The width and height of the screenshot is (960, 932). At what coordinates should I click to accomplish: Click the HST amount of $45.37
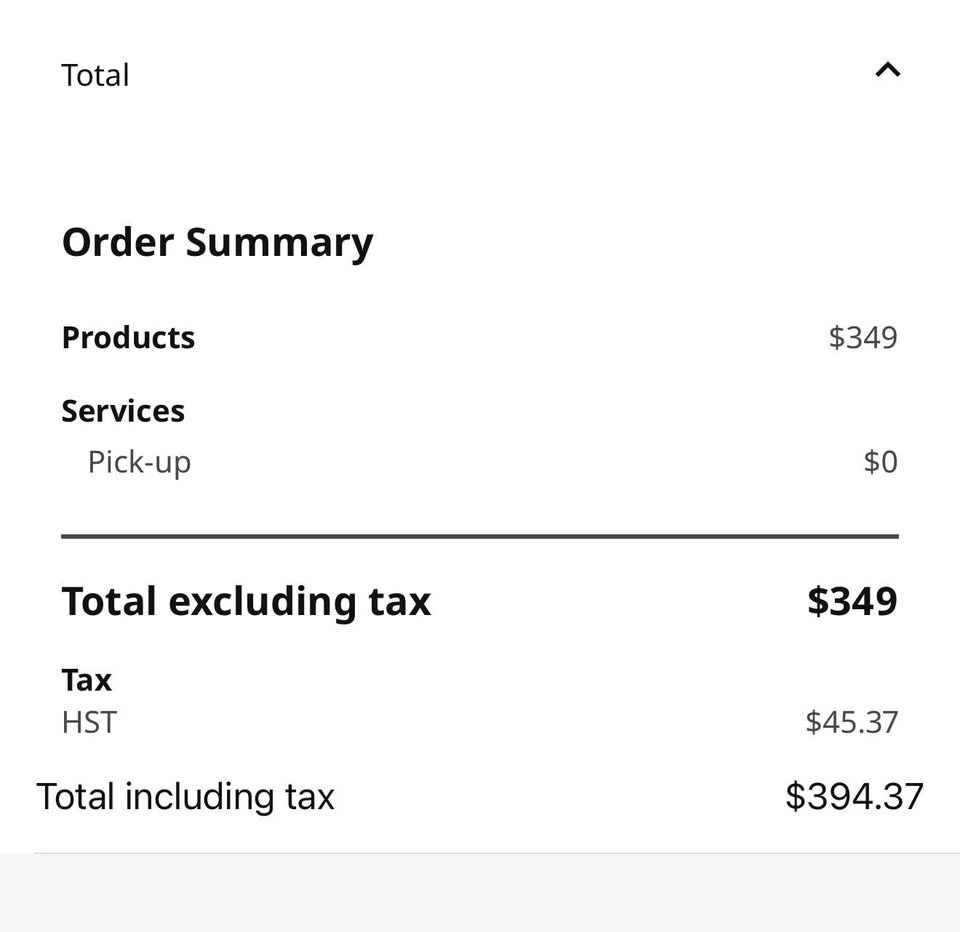pos(851,722)
